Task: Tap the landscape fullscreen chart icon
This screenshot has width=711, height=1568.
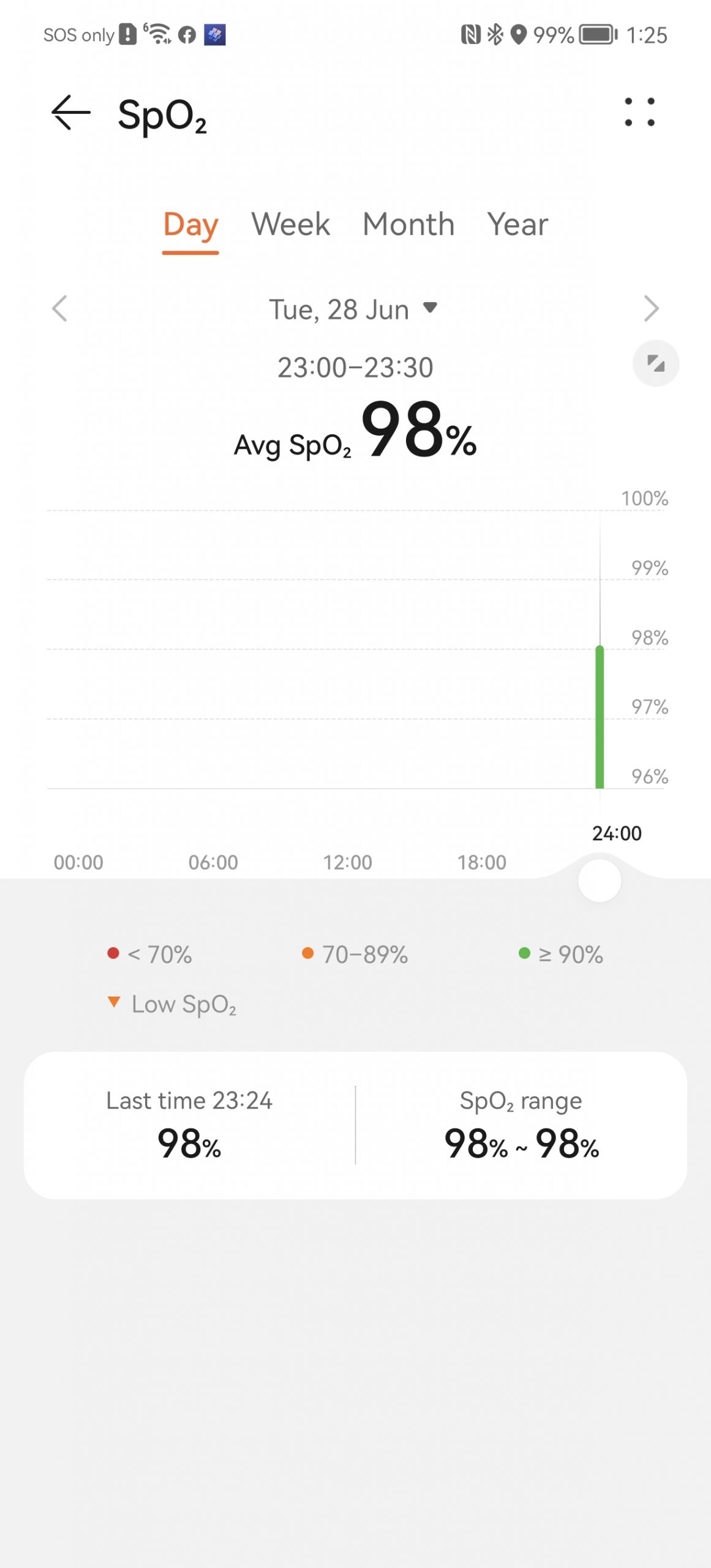Action: point(655,363)
